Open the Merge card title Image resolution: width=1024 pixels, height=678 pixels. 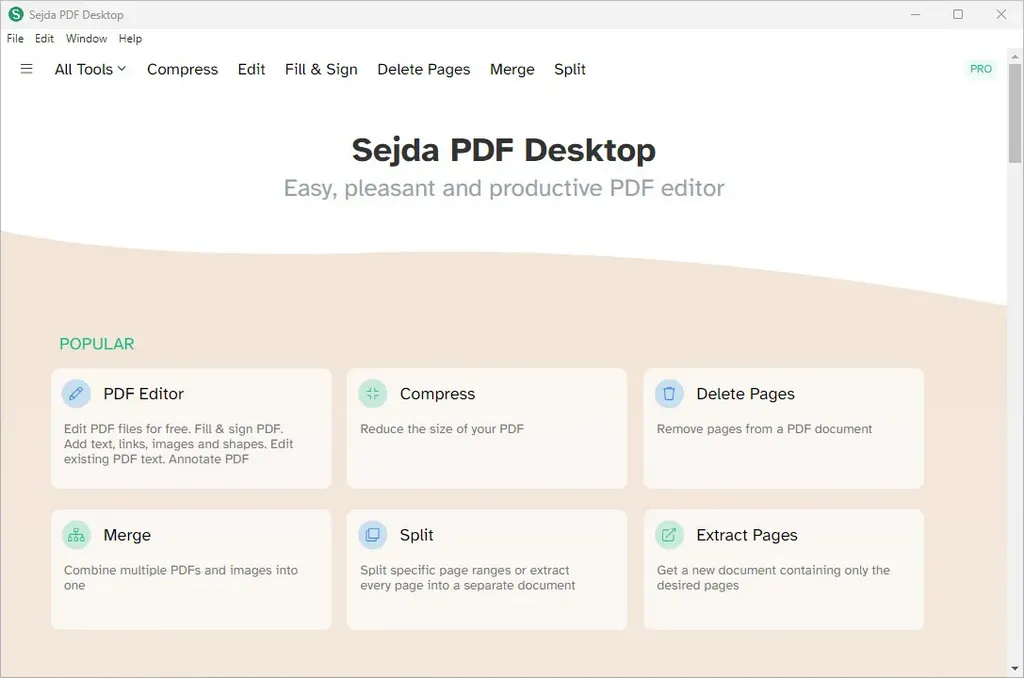(127, 535)
